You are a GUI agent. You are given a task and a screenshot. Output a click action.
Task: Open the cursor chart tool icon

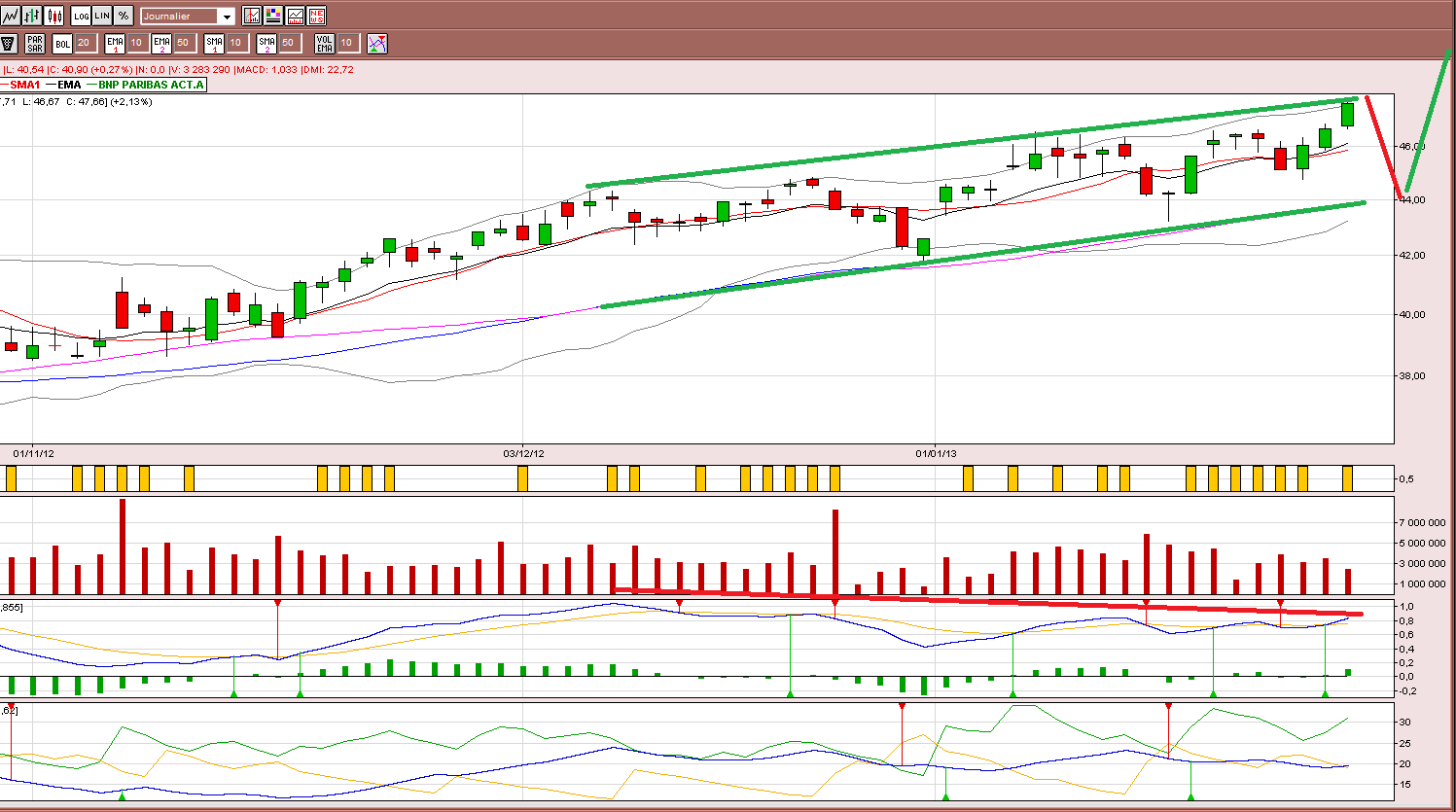click(252, 16)
